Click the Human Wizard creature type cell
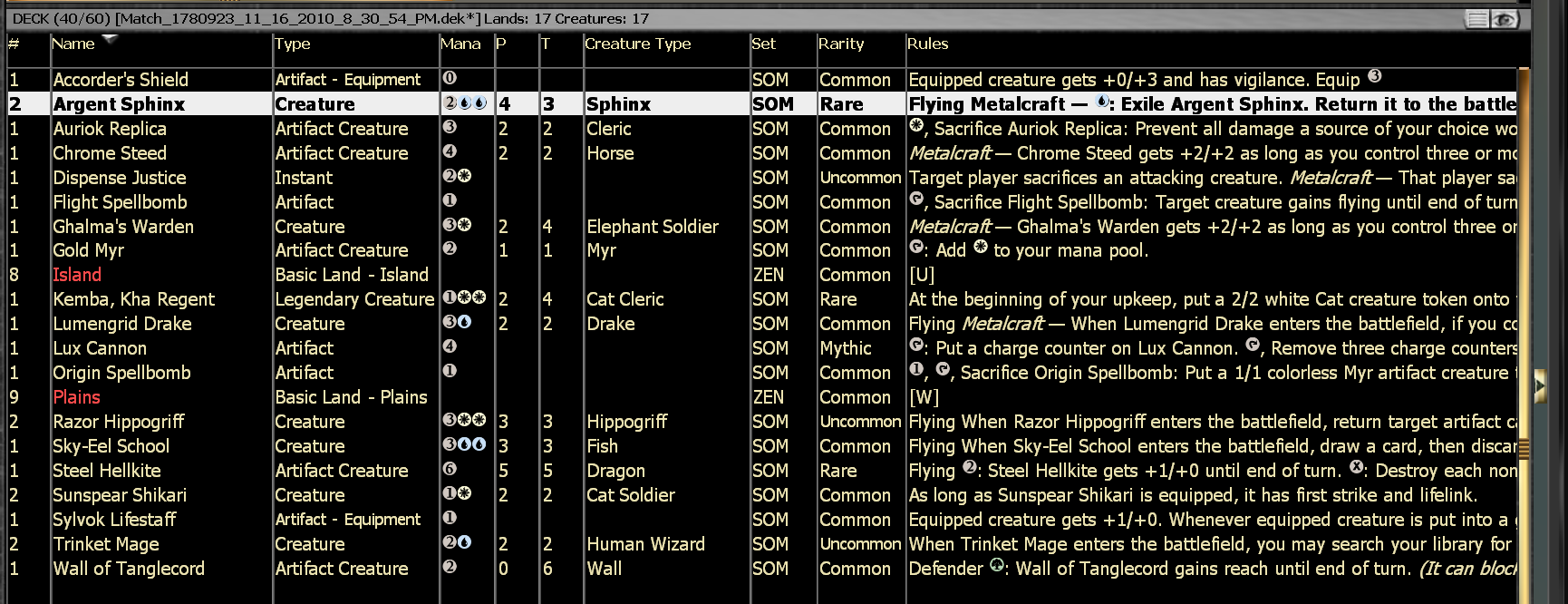 (x=645, y=544)
